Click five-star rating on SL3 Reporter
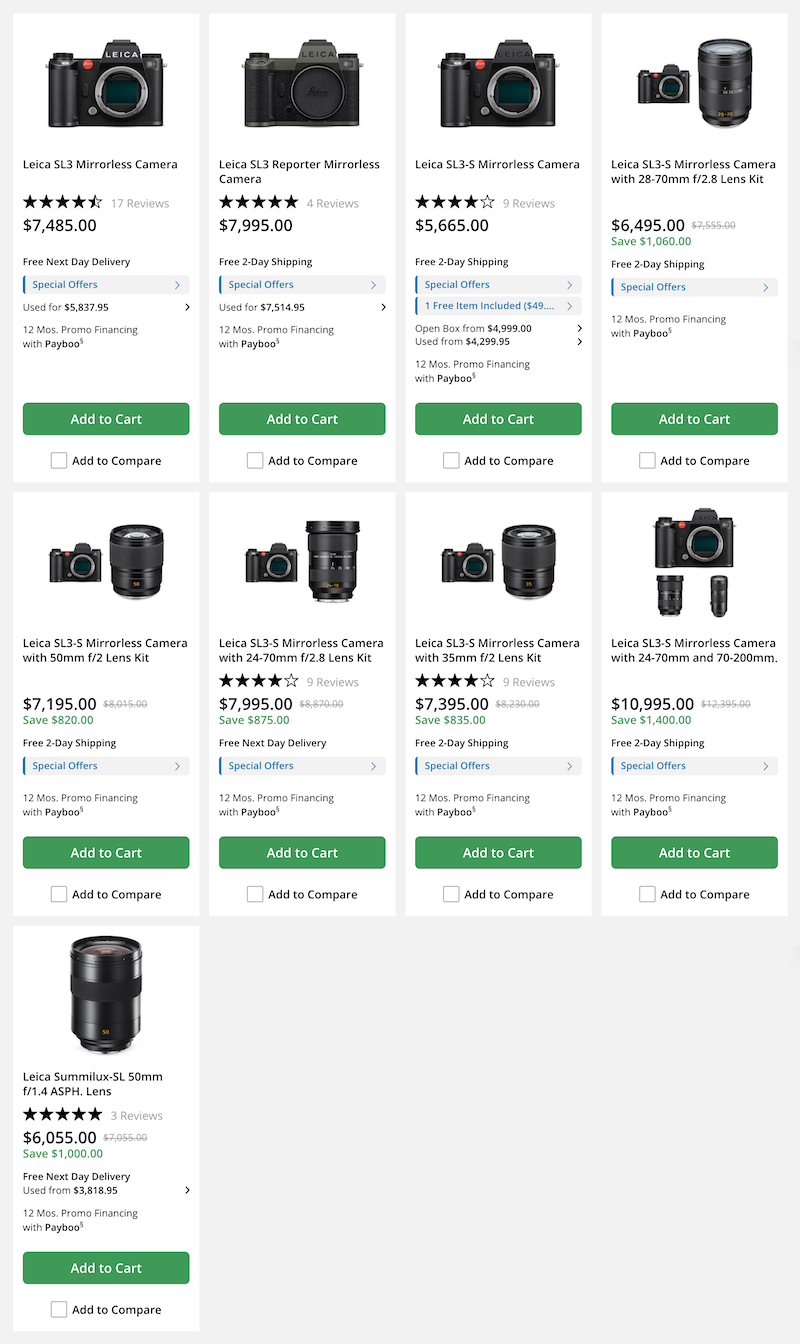The width and height of the screenshot is (800, 1344). coord(258,202)
